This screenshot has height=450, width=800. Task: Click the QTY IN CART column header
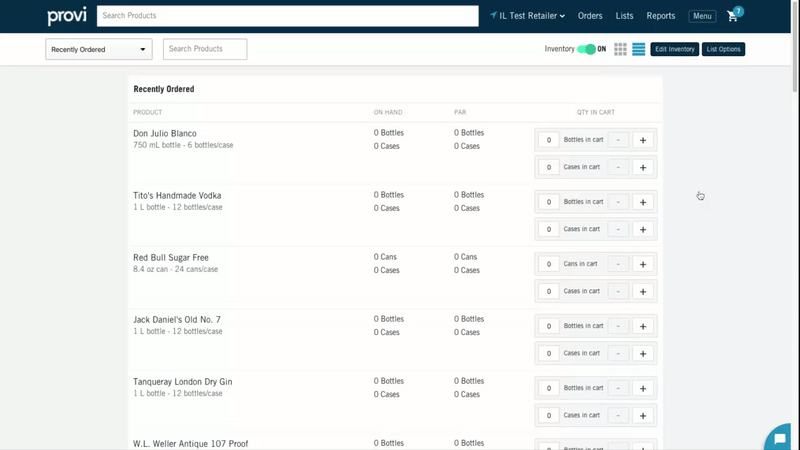[596, 112]
